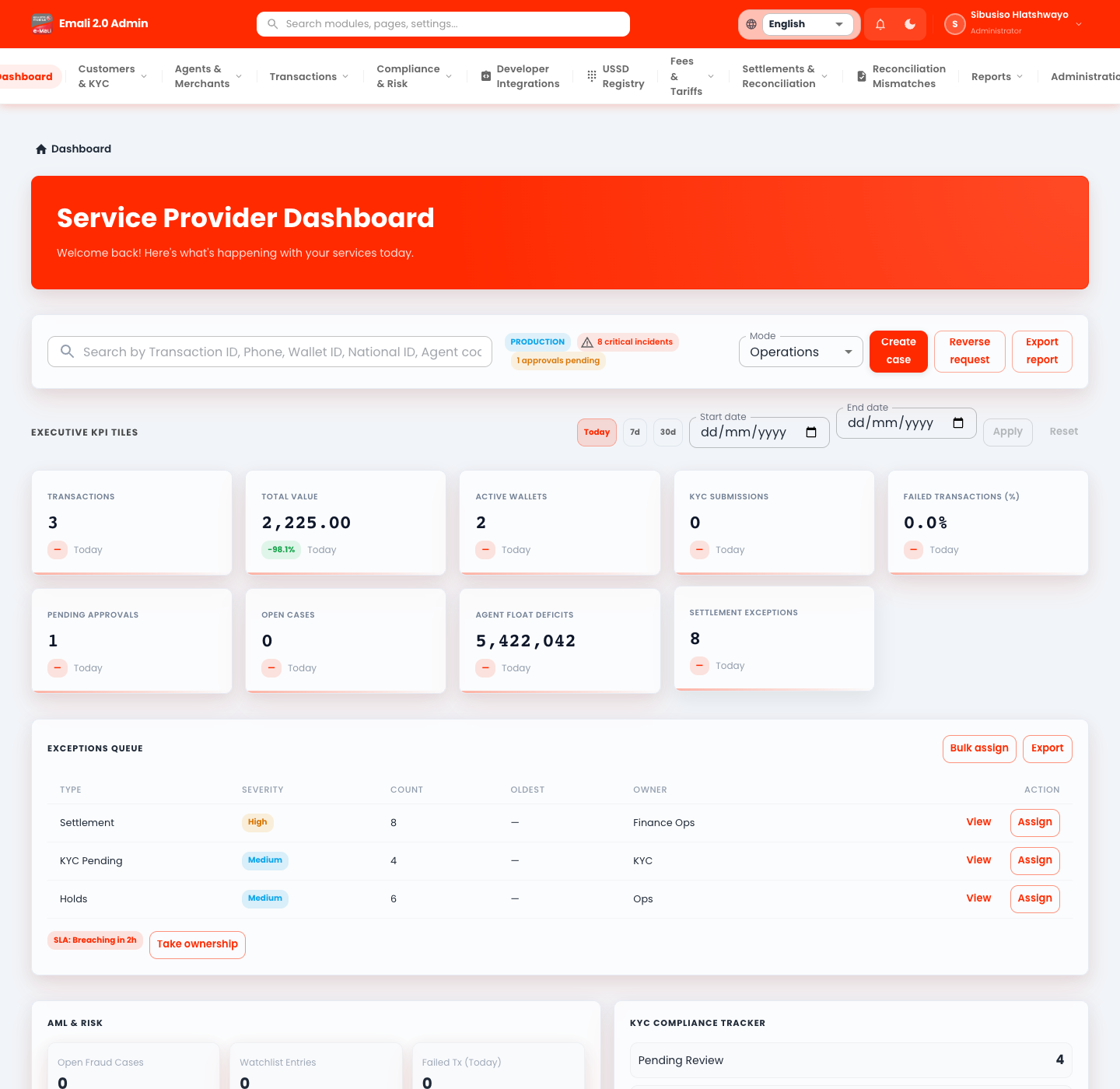1120x1089 pixels.
Task: Click the KYC Submissions tile trend icon
Action: point(699,550)
